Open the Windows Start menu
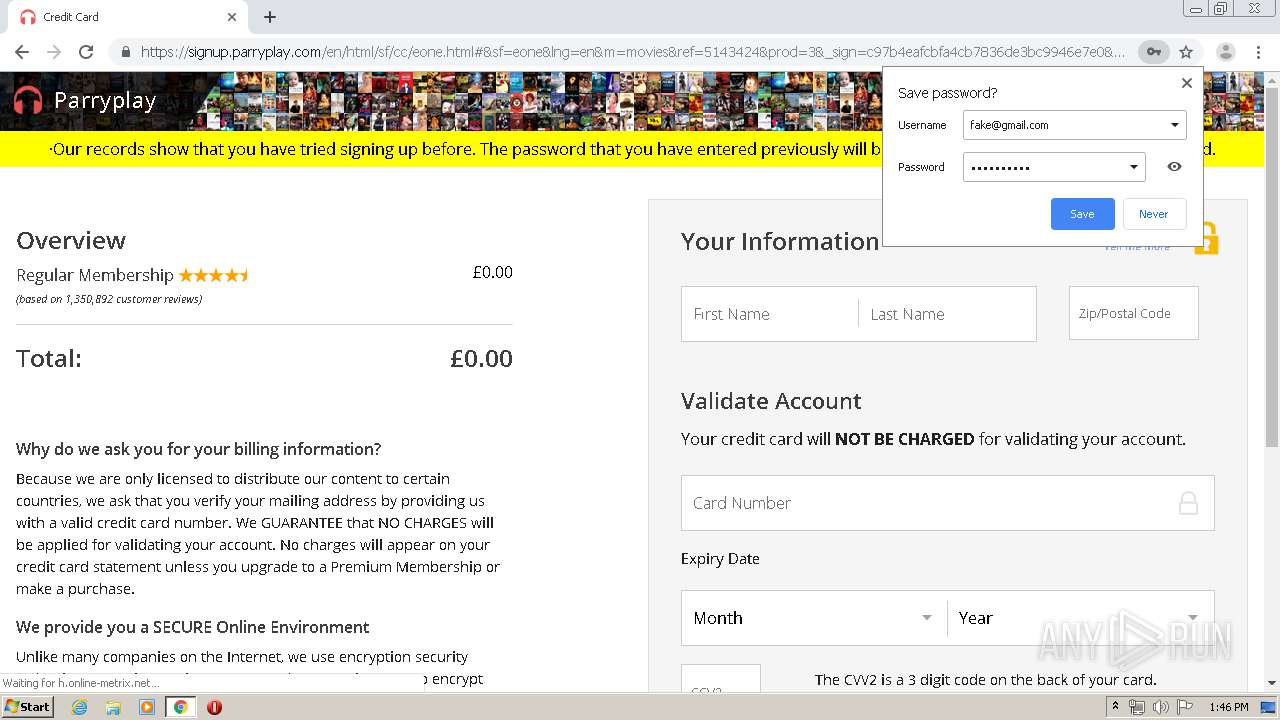1280x720 pixels. [x=27, y=707]
